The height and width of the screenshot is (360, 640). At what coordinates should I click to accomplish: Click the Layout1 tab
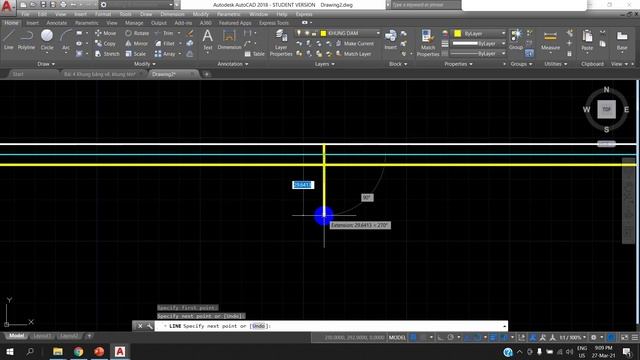[x=42, y=336]
